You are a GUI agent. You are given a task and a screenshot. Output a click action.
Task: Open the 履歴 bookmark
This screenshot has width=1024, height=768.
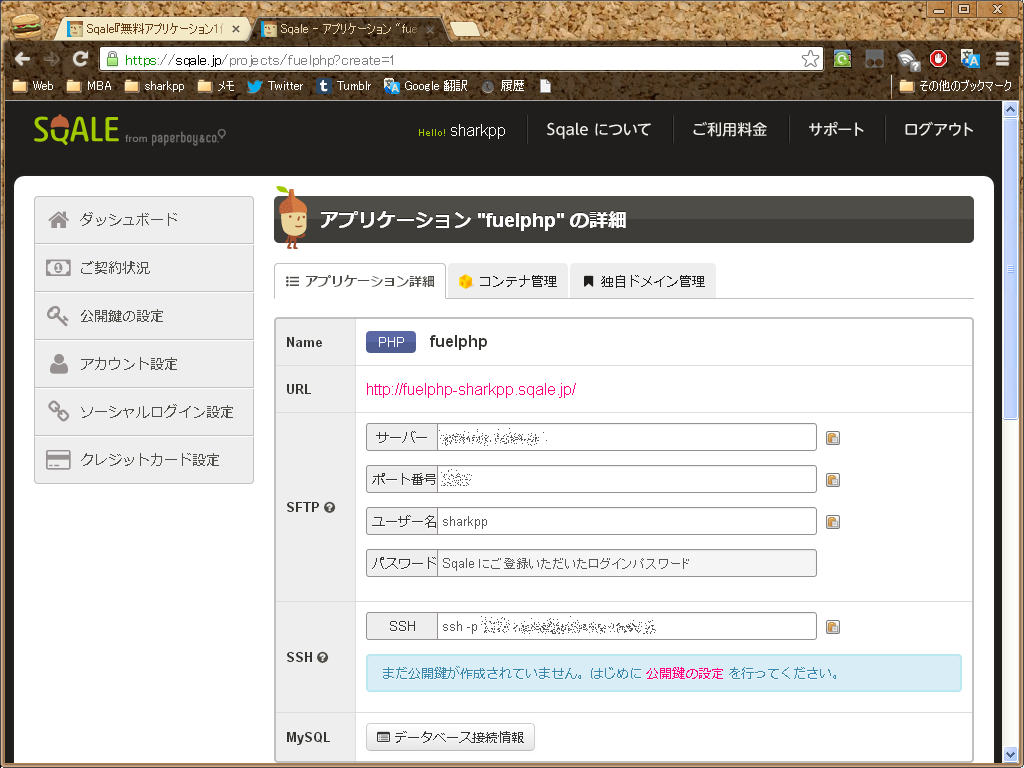point(504,86)
